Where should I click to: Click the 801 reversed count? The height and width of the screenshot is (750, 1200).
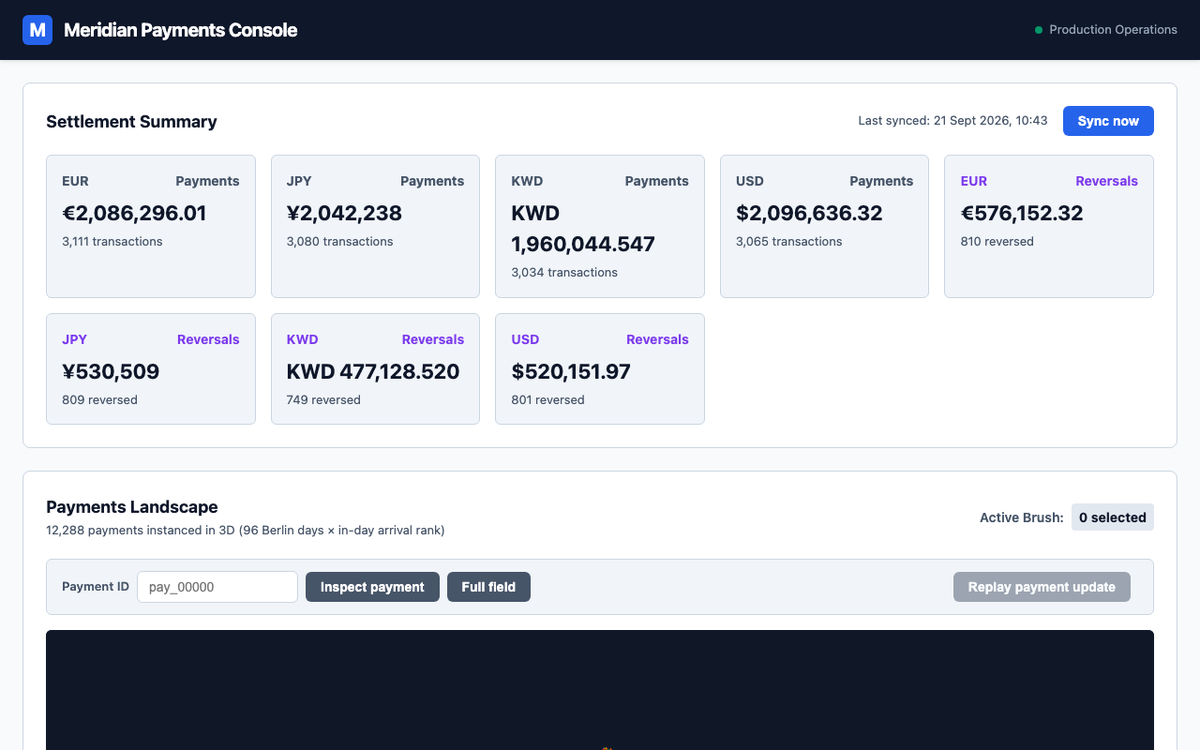(x=548, y=399)
